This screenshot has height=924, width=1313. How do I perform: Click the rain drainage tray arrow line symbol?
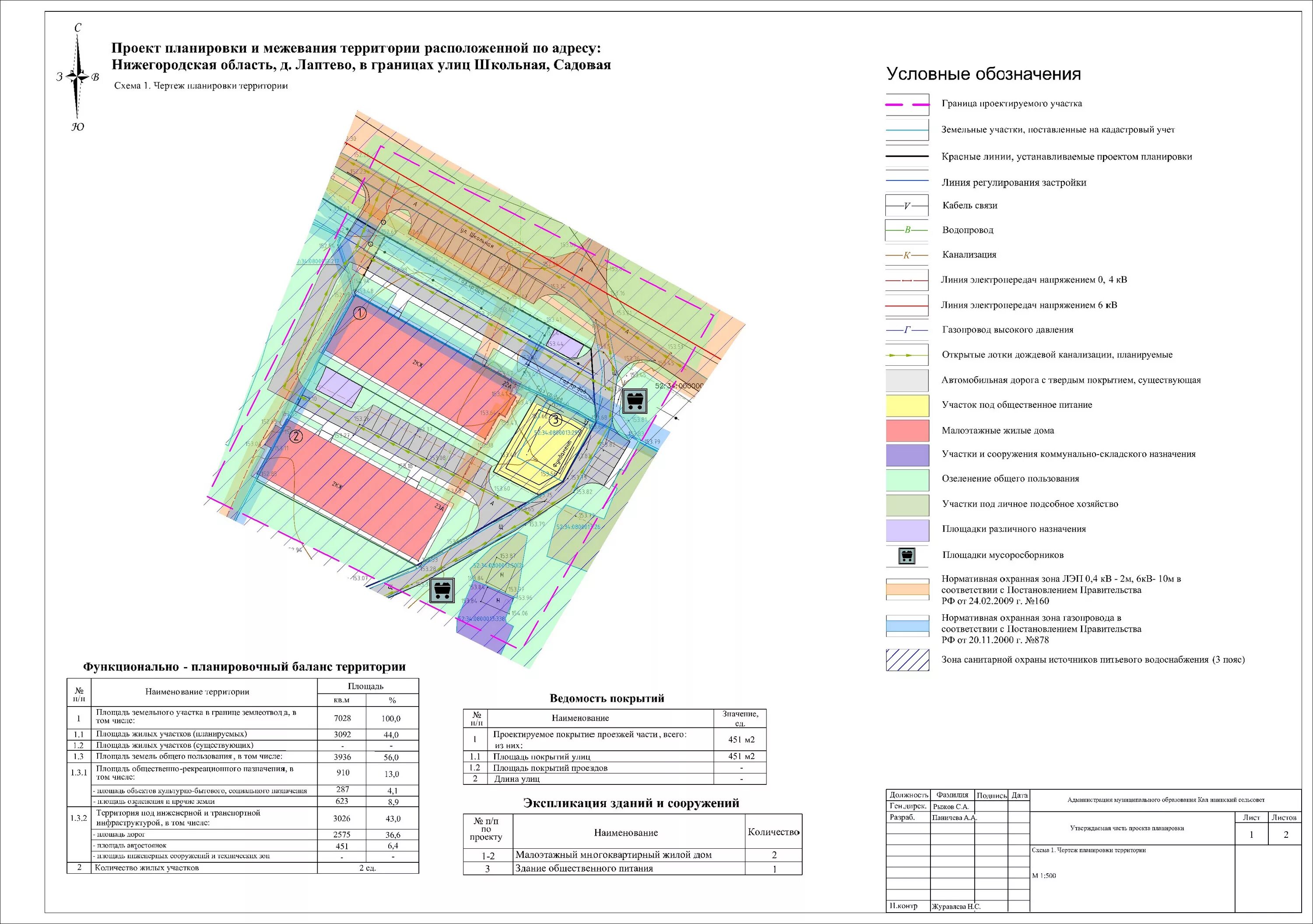pos(907,355)
